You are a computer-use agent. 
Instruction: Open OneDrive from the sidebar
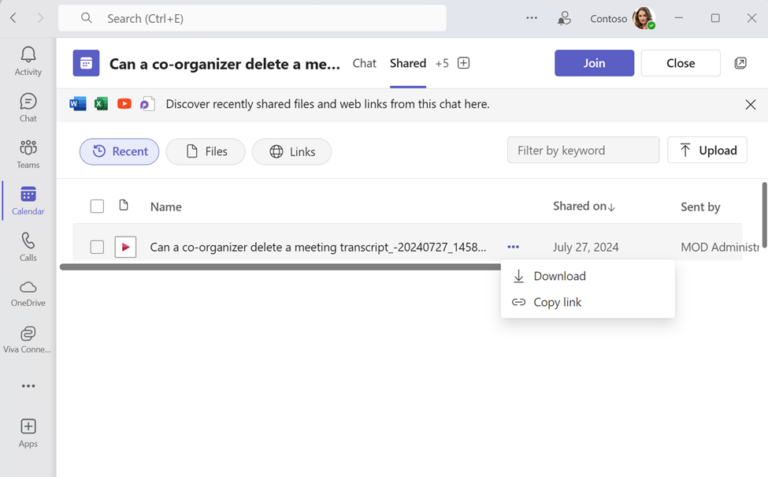(x=28, y=293)
